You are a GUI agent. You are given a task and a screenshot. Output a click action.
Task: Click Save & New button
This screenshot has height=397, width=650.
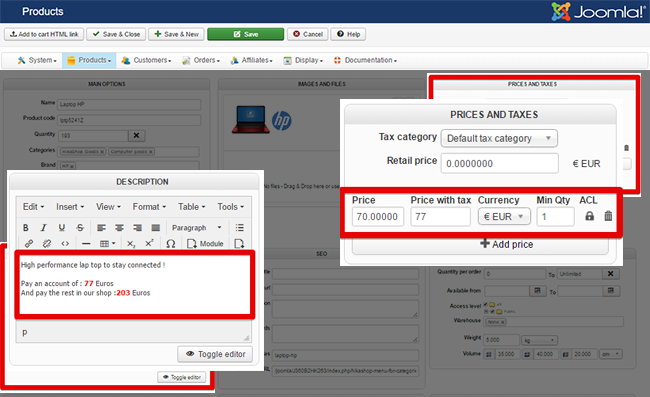coord(177,34)
